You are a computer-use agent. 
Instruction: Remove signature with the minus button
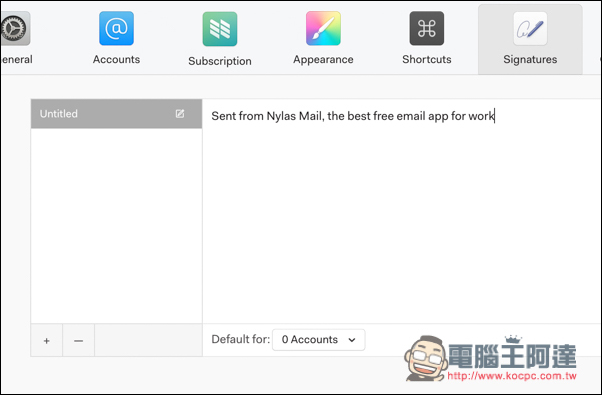tap(78, 340)
